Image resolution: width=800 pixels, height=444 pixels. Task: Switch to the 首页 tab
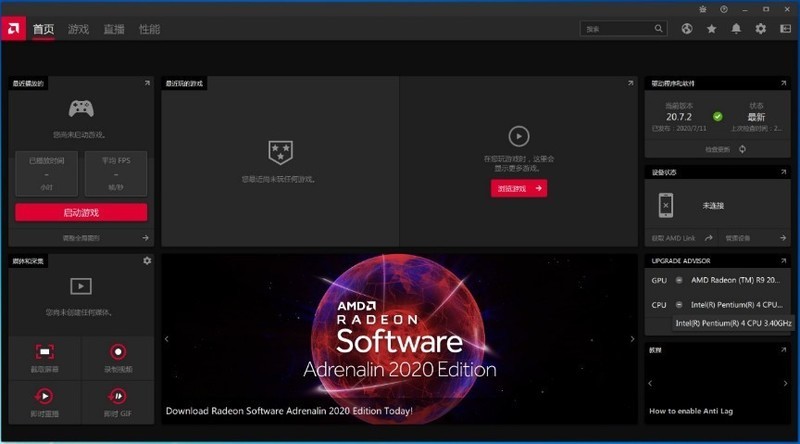click(43, 29)
